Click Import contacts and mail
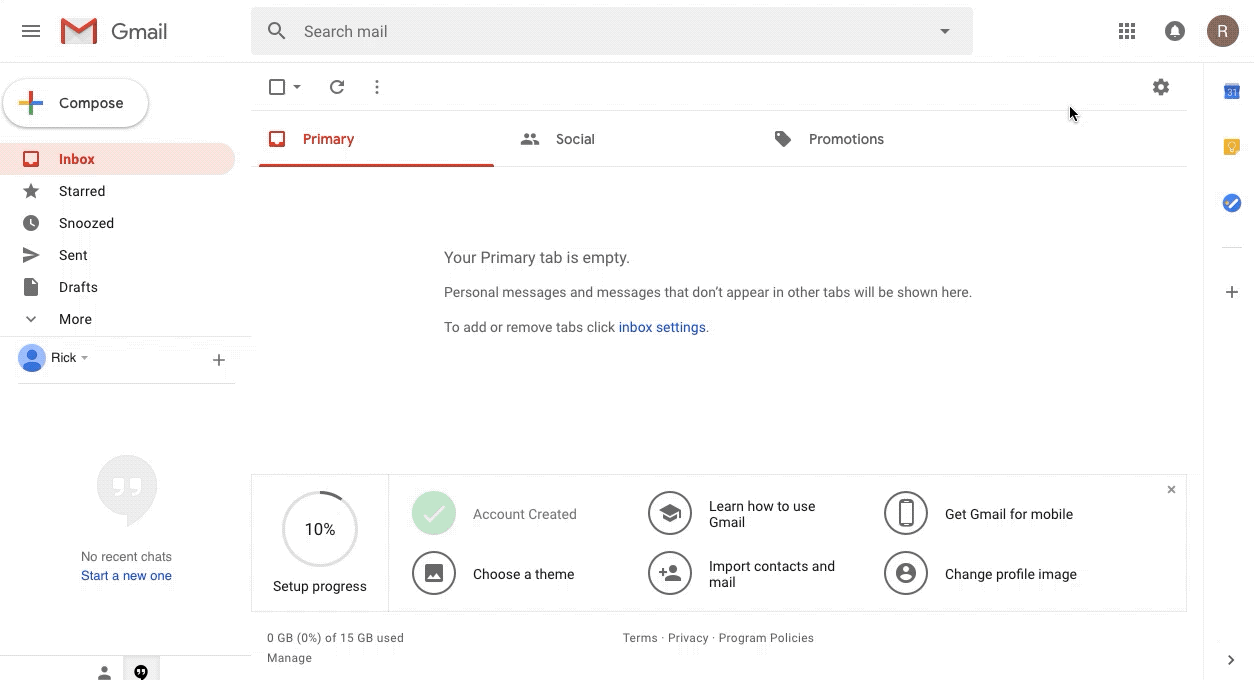 point(772,574)
